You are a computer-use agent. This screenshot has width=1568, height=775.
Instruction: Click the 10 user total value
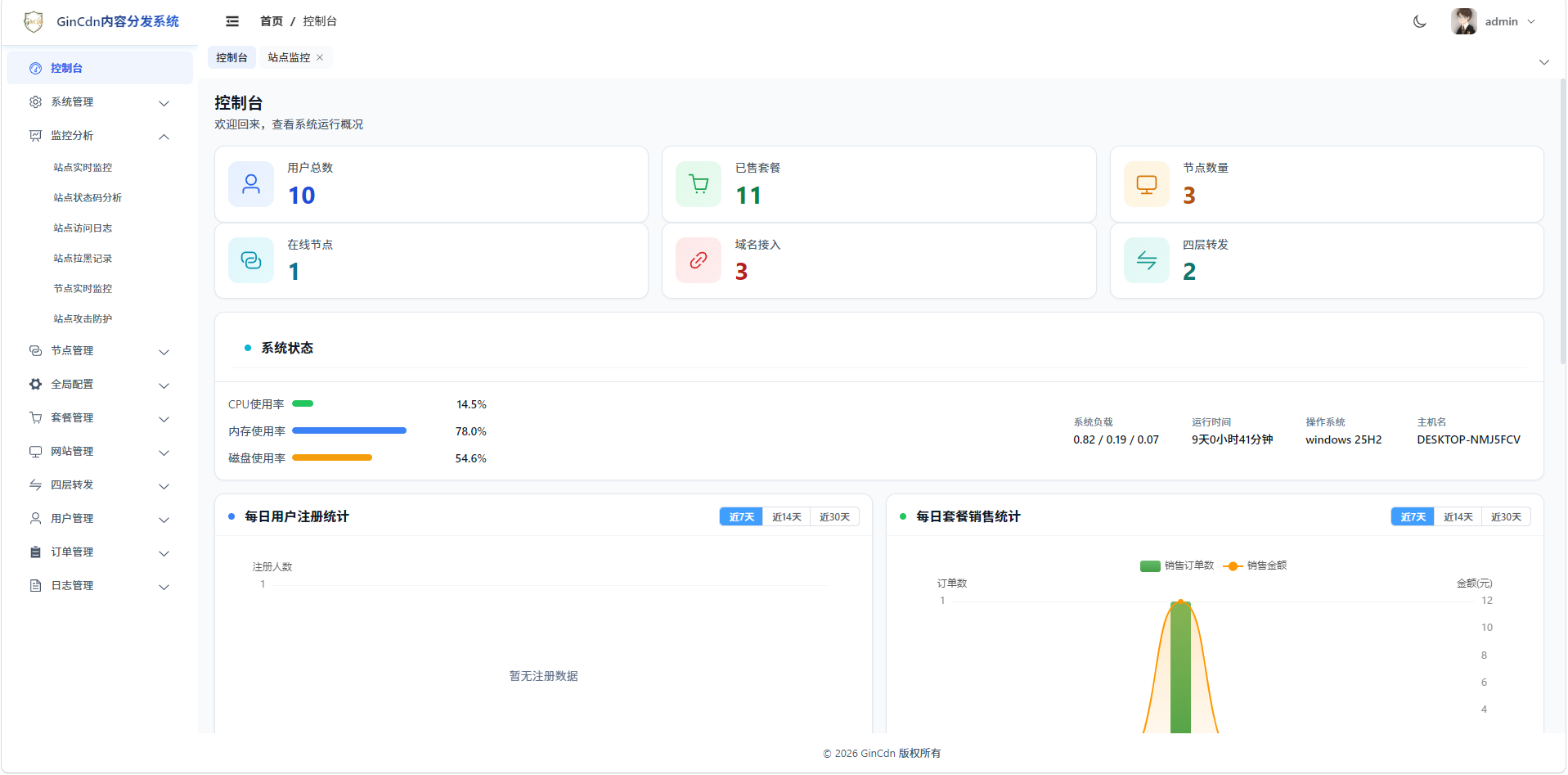point(302,196)
